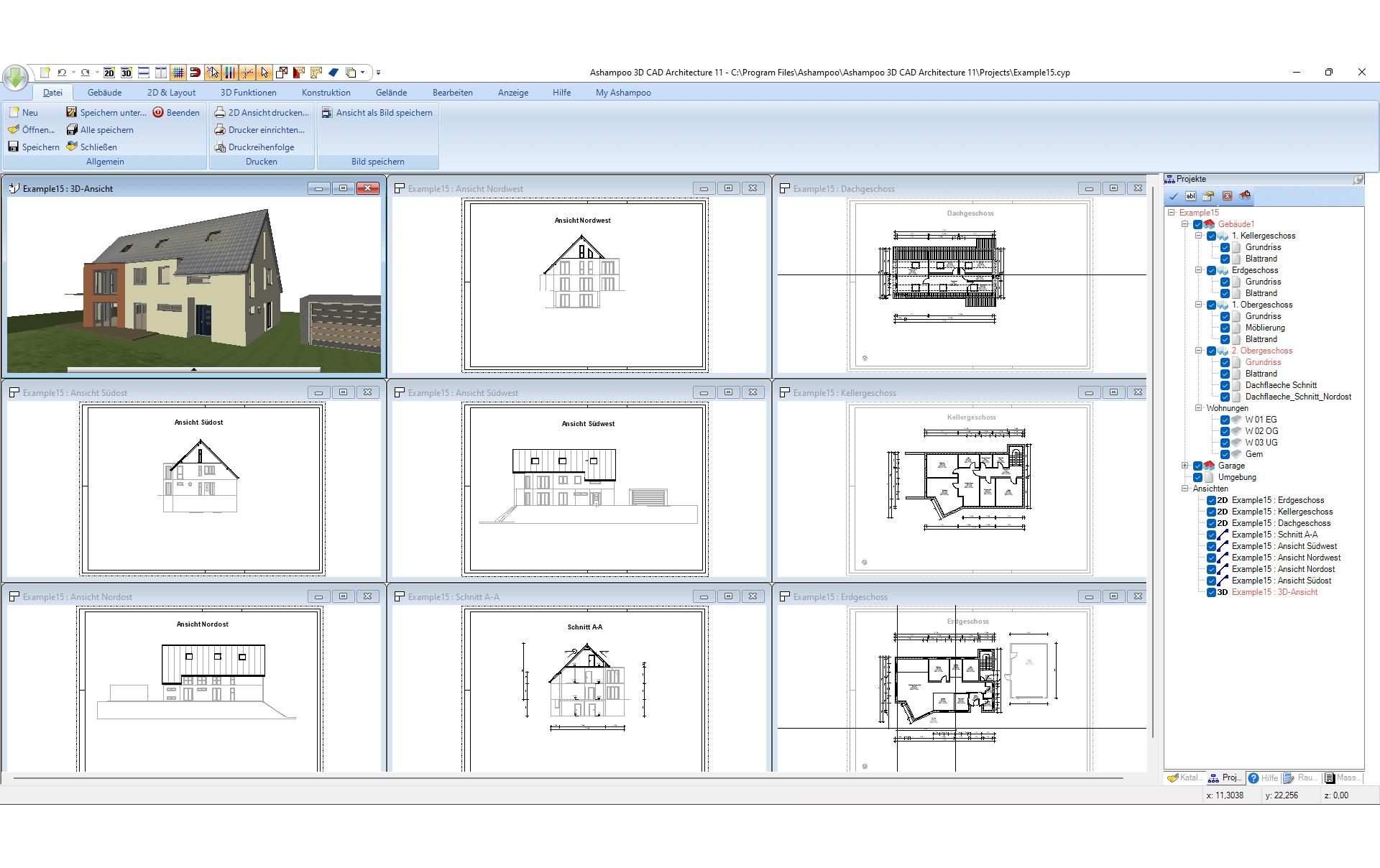
Task: Toggle the grid icon in quick toolbar
Action: [x=178, y=73]
